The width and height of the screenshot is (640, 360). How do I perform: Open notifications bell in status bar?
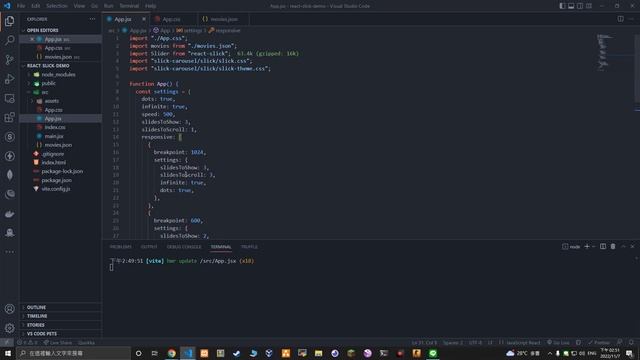coord(631,342)
